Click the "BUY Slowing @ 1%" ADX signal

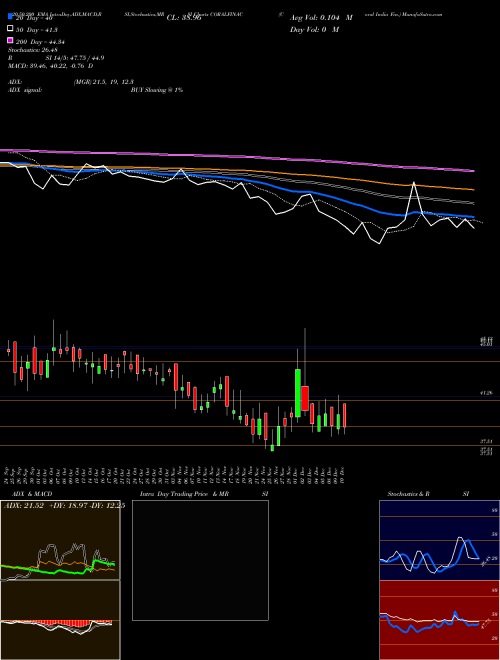157,90
